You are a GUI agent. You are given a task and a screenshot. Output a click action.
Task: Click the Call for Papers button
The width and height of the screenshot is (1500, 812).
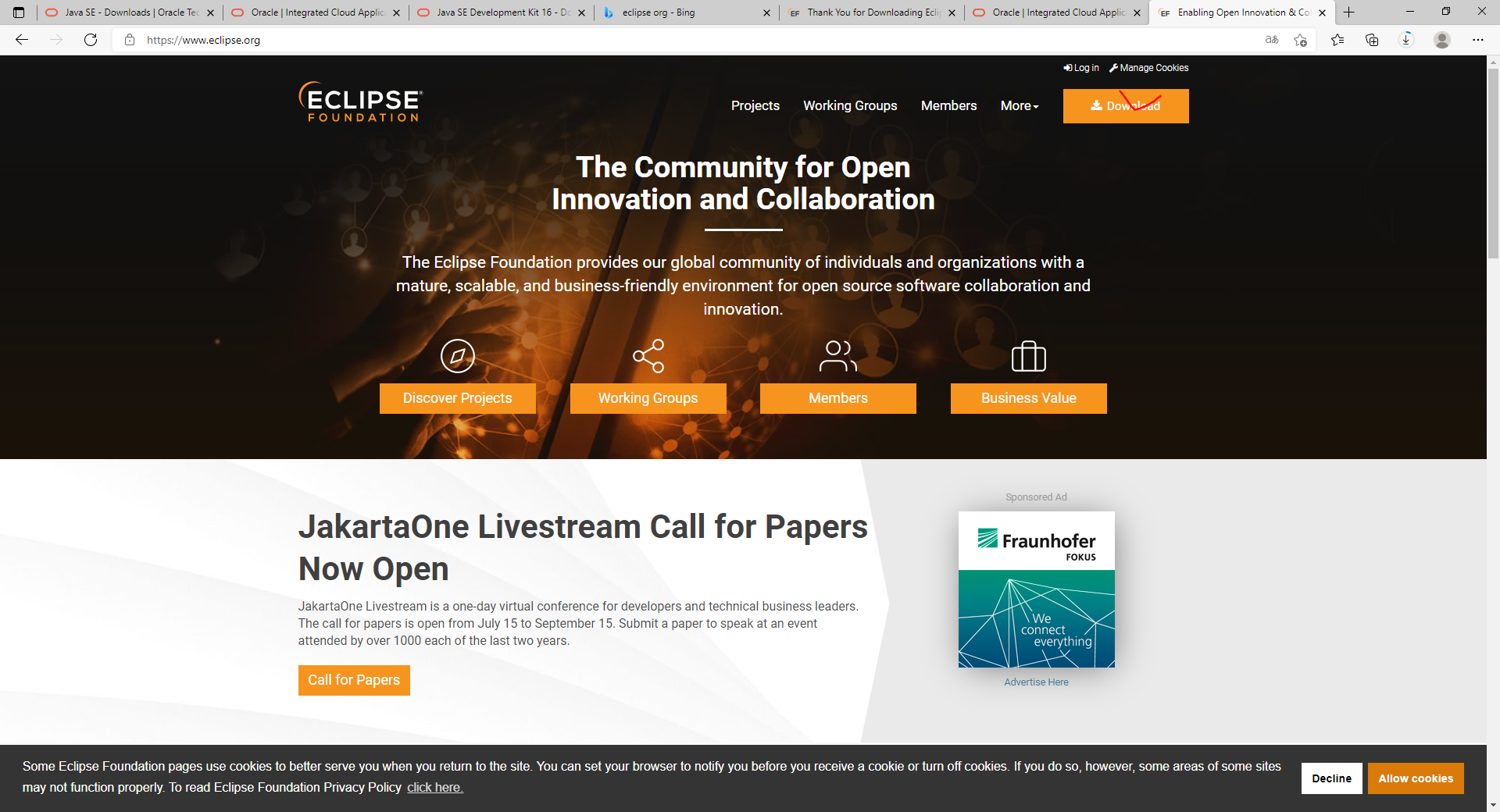(354, 680)
